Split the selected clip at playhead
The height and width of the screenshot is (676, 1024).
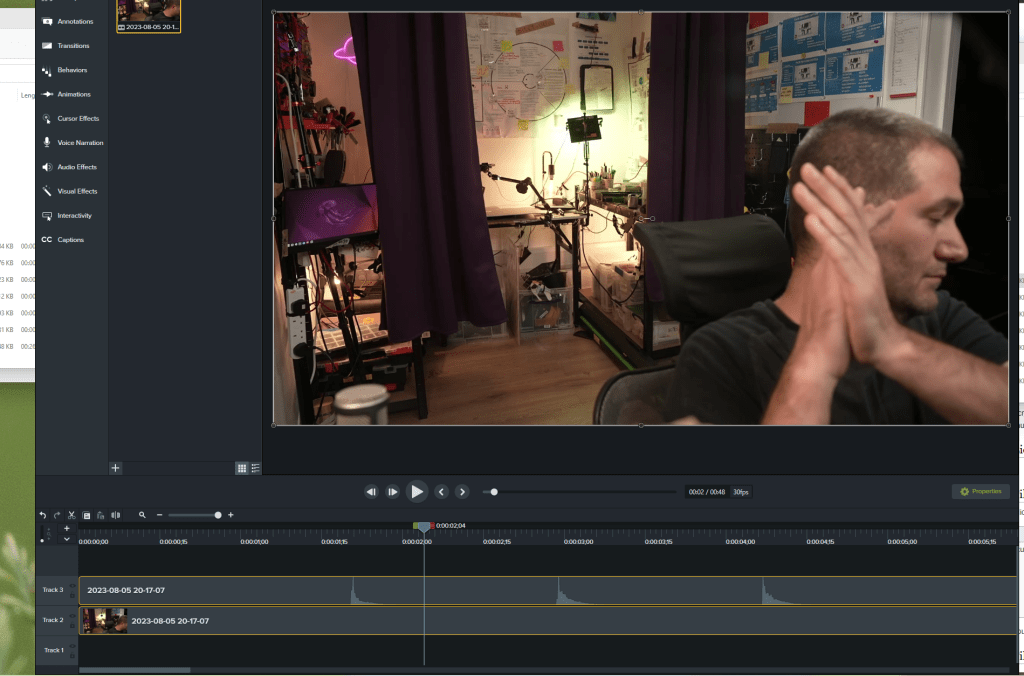pos(116,515)
